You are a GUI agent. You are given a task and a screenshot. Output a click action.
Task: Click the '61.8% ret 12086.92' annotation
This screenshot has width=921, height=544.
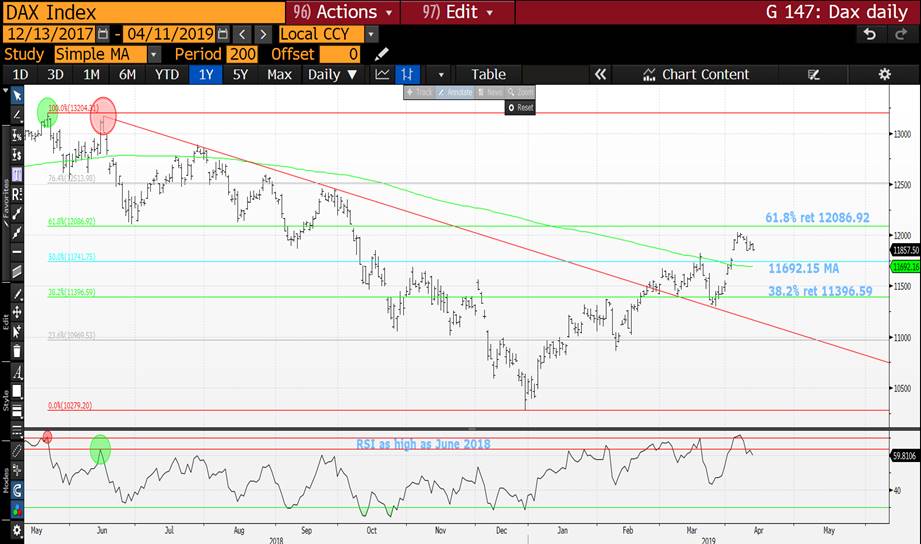[x=817, y=218]
